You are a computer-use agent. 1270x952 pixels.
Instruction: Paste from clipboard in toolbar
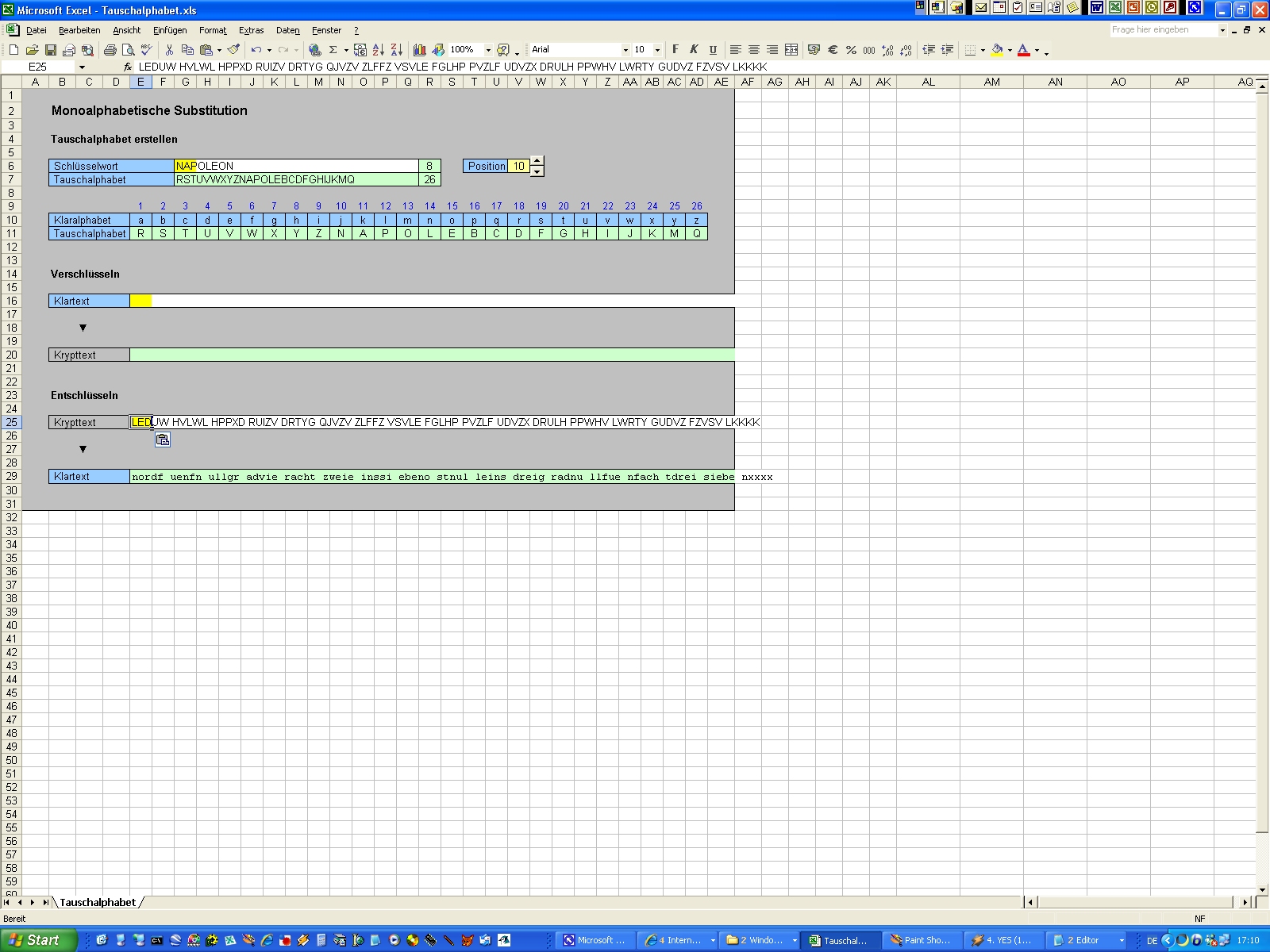point(206,50)
